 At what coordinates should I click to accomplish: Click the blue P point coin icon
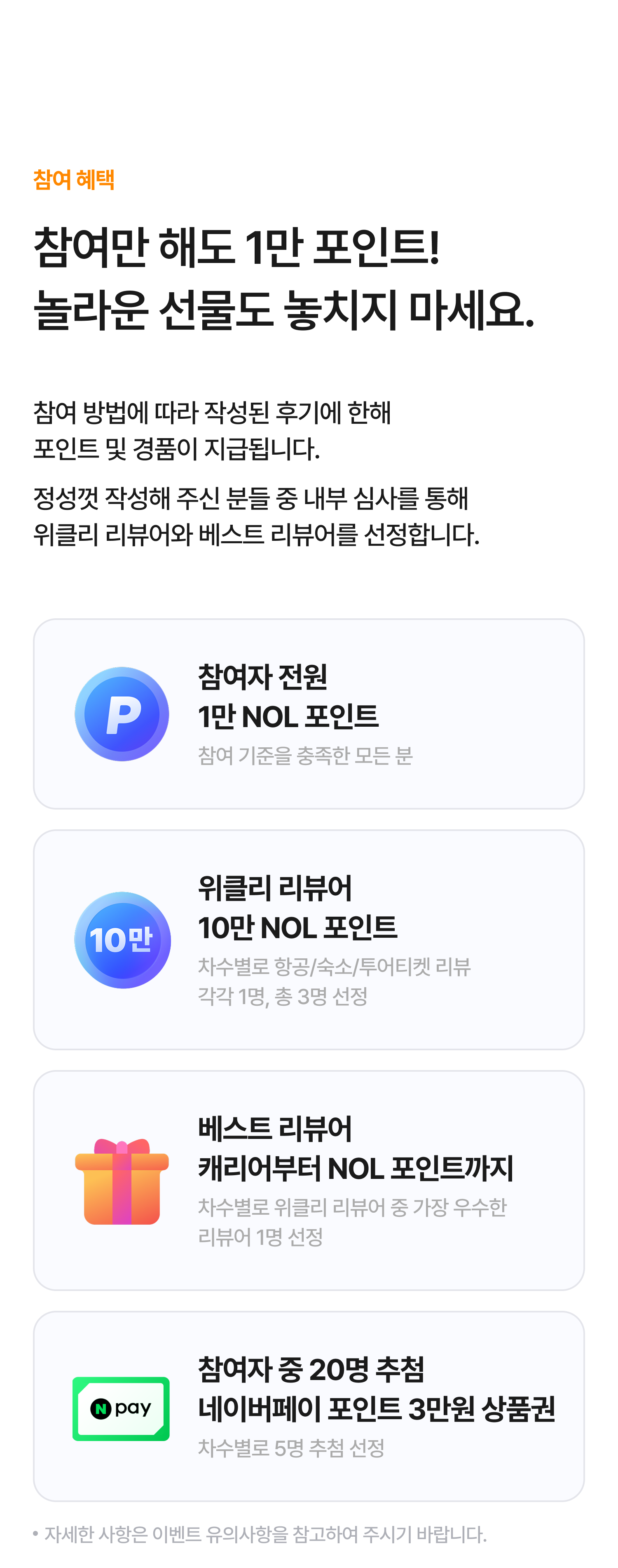click(x=122, y=714)
